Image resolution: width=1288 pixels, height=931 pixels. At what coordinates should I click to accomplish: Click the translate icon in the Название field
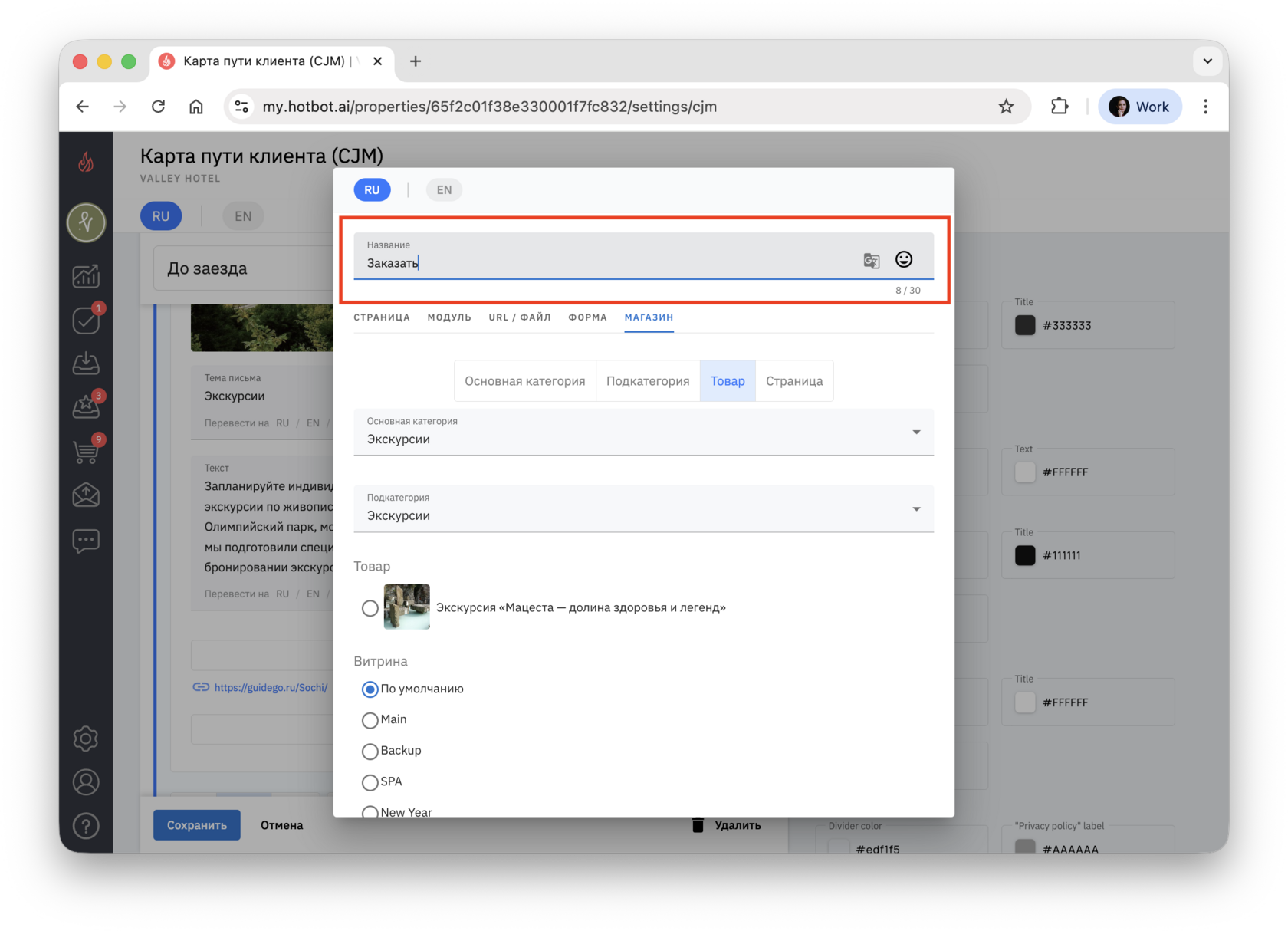click(x=872, y=261)
